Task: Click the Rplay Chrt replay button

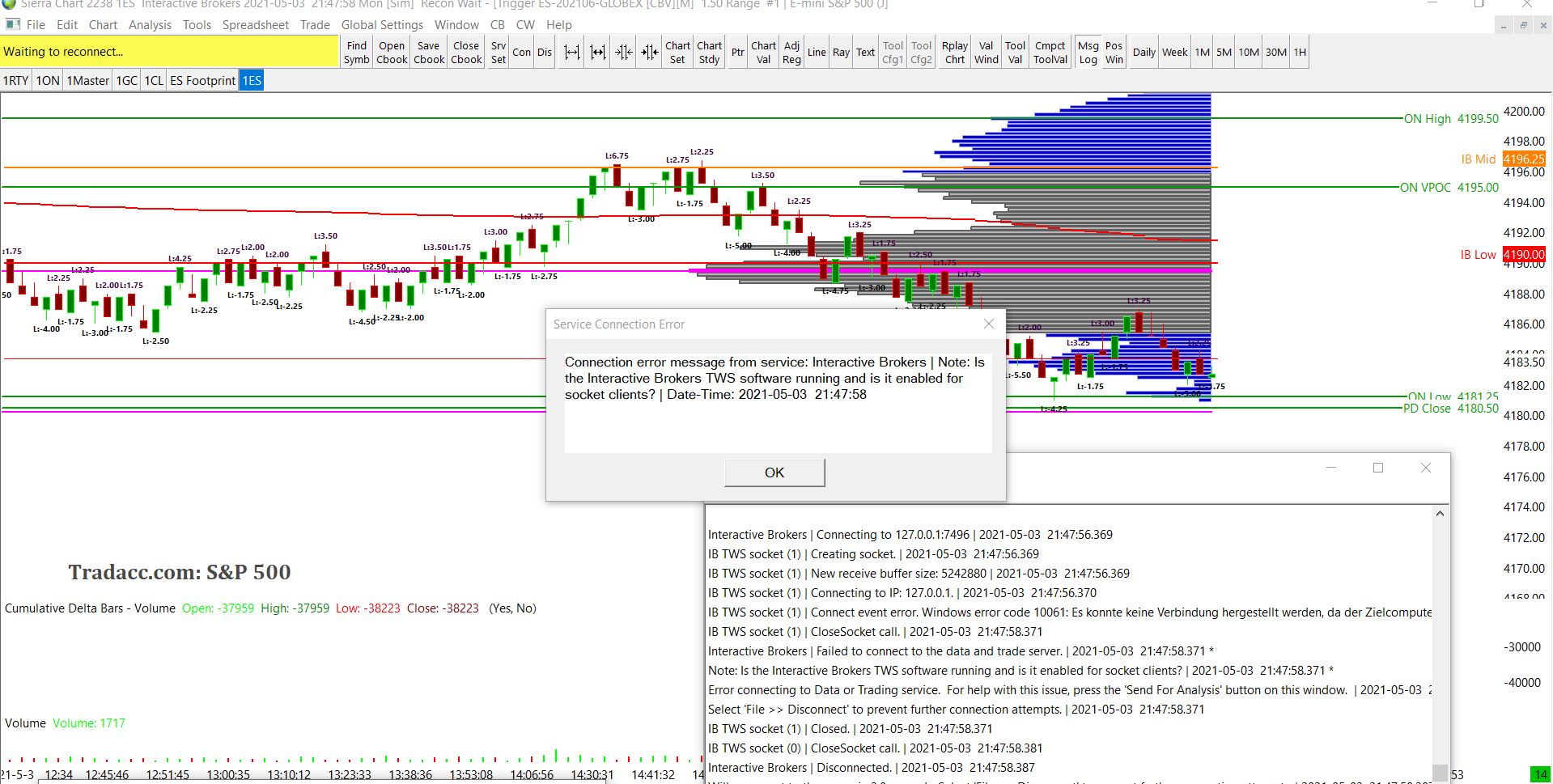Action: click(x=955, y=53)
